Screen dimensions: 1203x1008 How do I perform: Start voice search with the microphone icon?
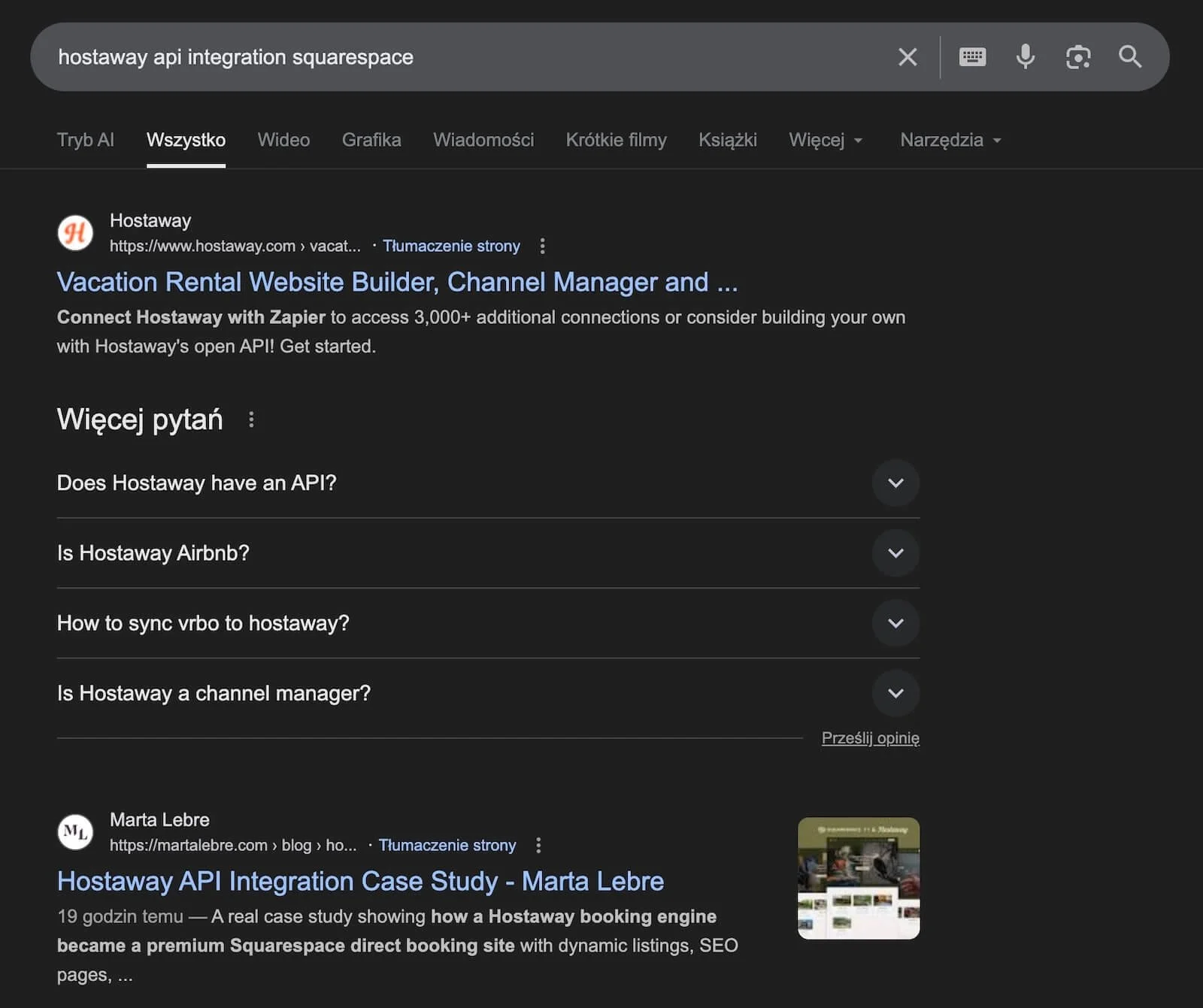[x=1025, y=56]
